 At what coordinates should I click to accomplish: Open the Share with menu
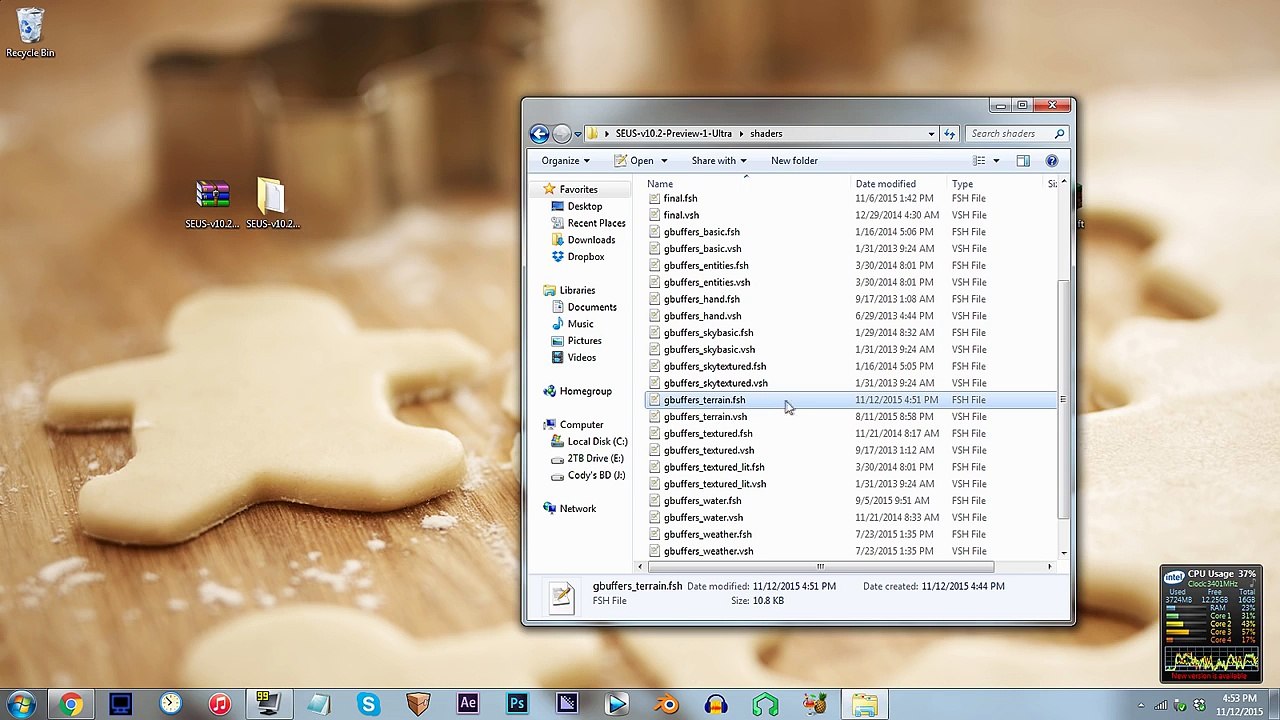click(718, 161)
